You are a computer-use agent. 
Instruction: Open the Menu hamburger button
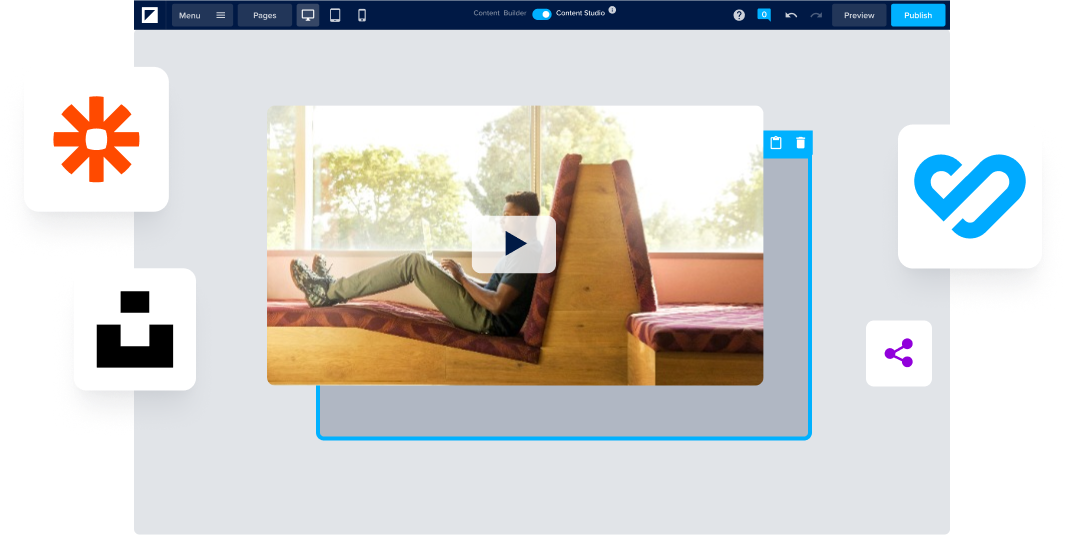(202, 15)
